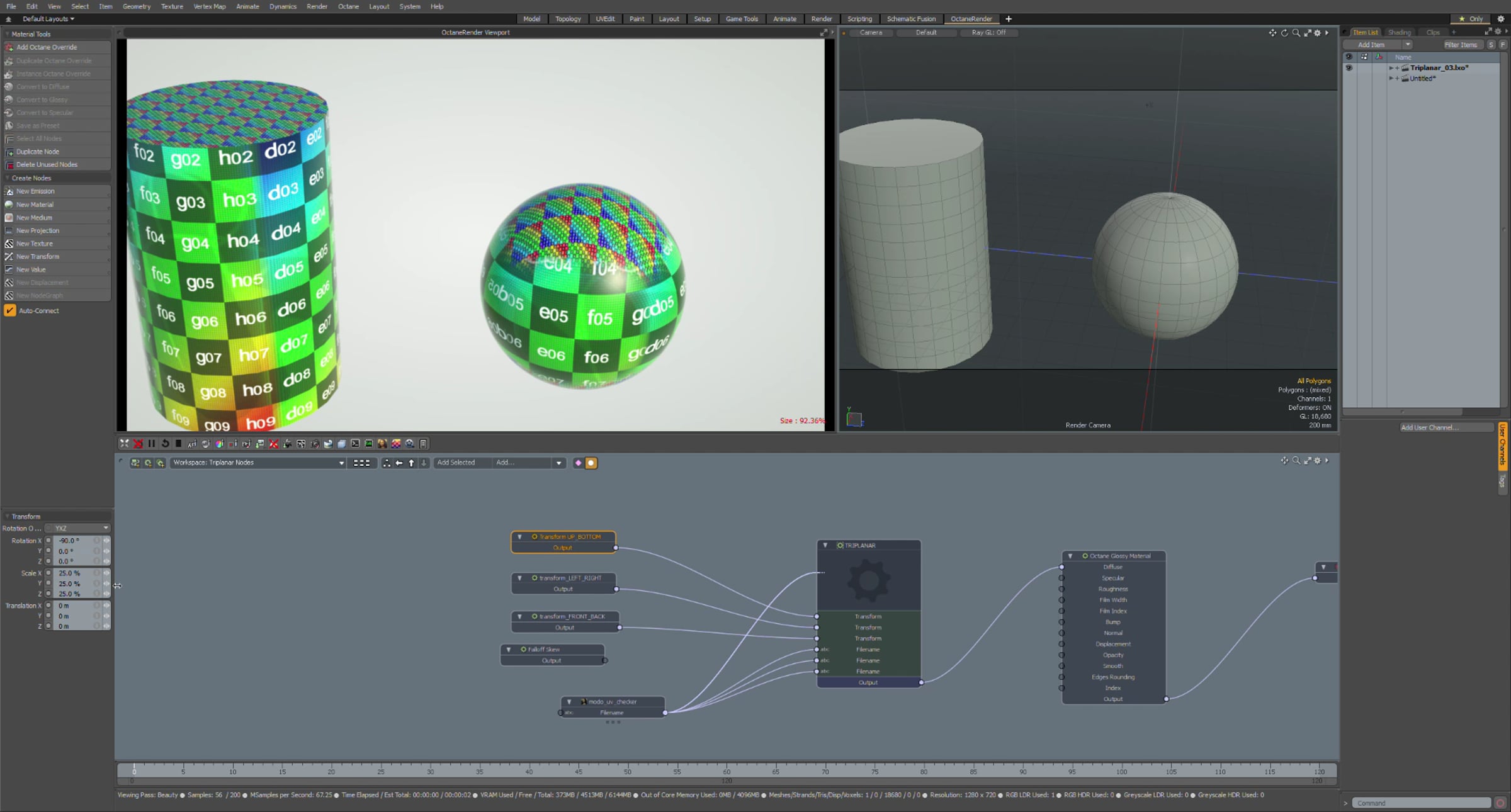The height and width of the screenshot is (812, 1511).
Task: Open the film reel icon in render toolbar
Action: (x=410, y=444)
